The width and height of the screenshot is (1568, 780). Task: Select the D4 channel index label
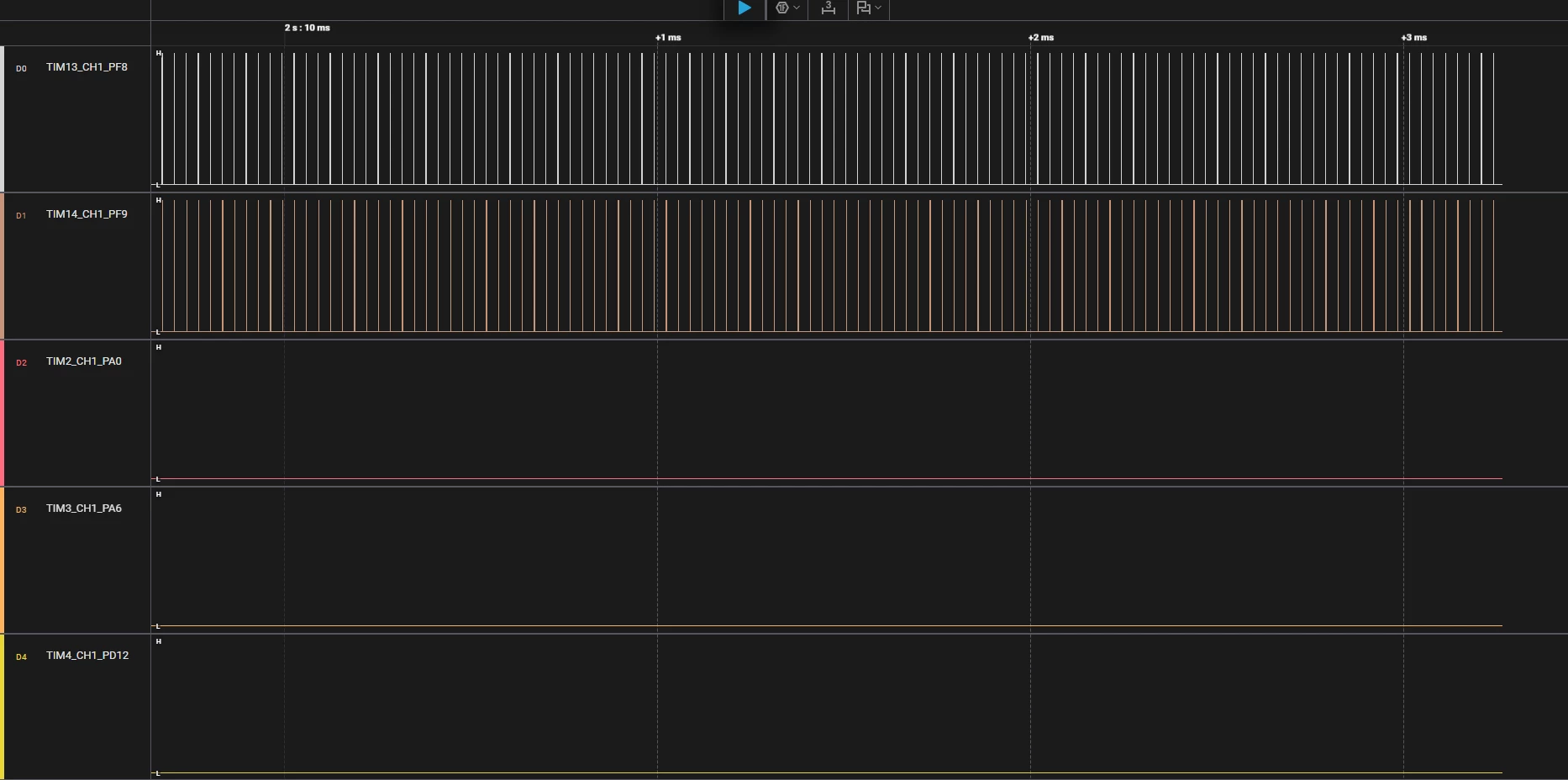coord(21,657)
